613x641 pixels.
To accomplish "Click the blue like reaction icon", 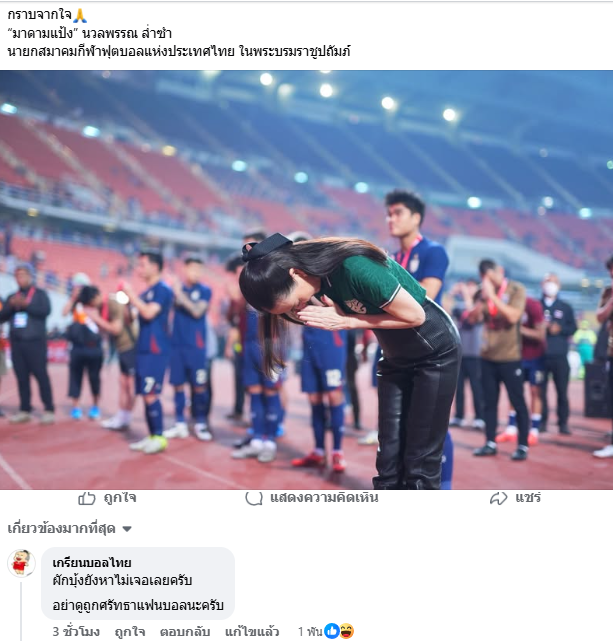I will pos(331,631).
